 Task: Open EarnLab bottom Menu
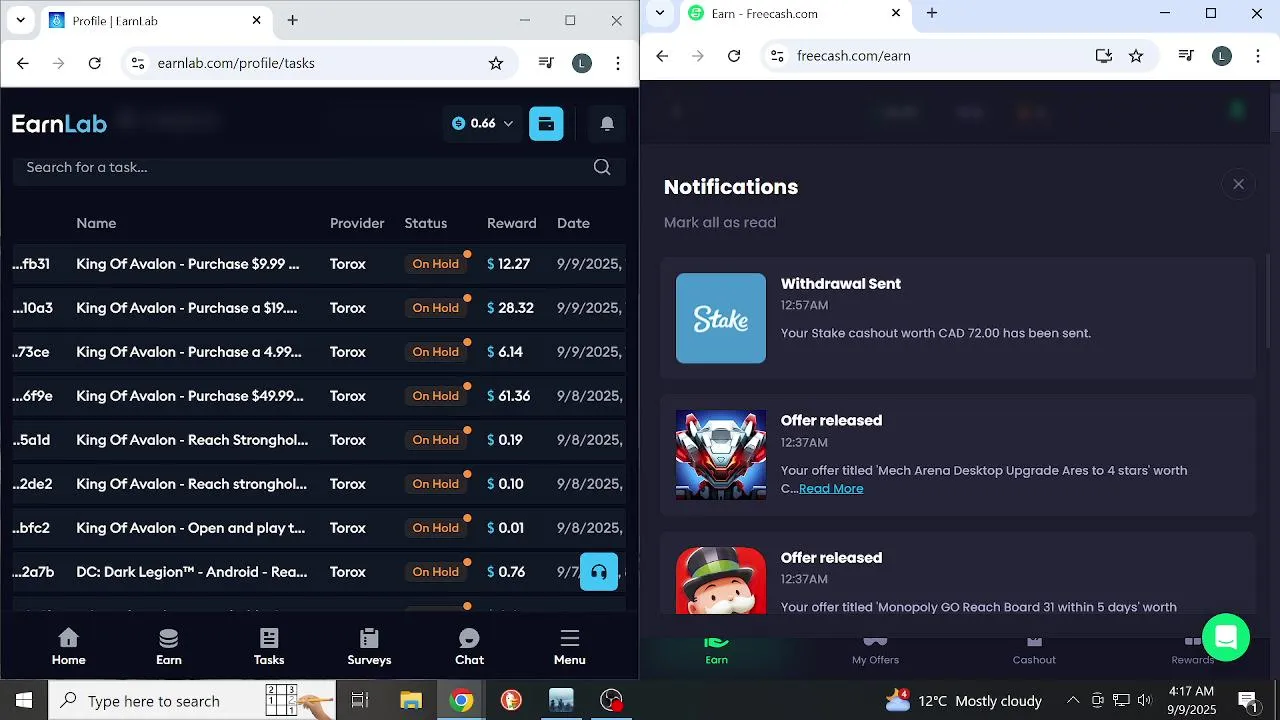tap(570, 647)
